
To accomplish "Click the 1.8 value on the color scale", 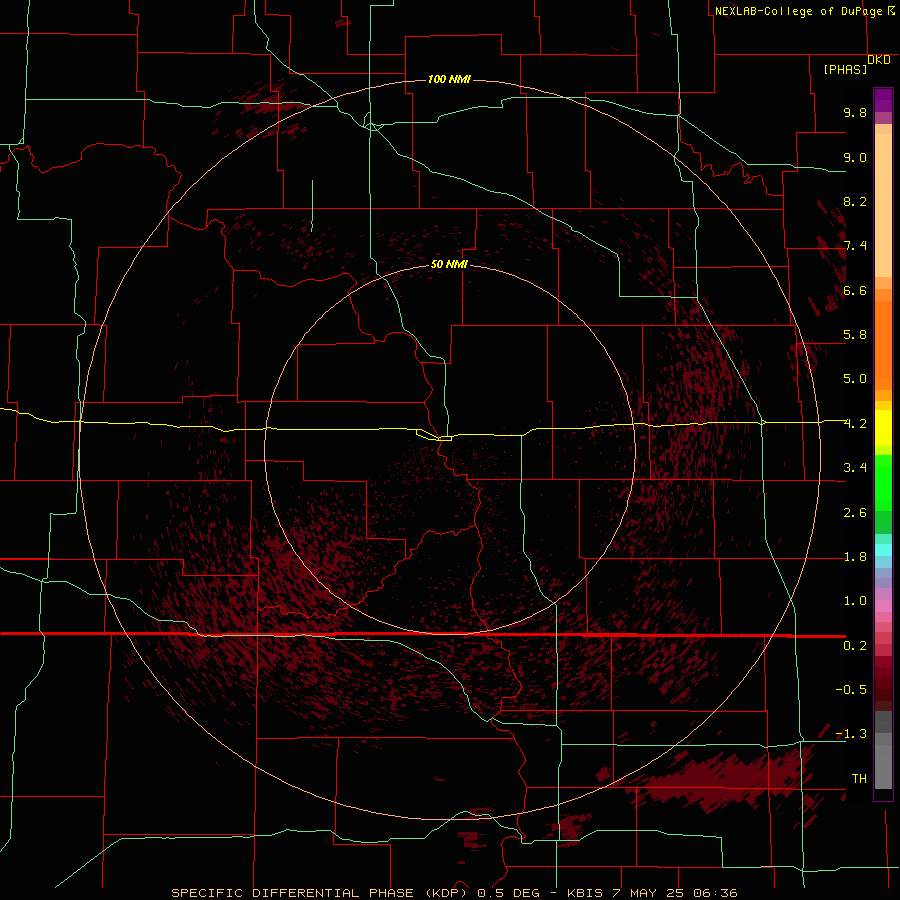I will [x=855, y=557].
